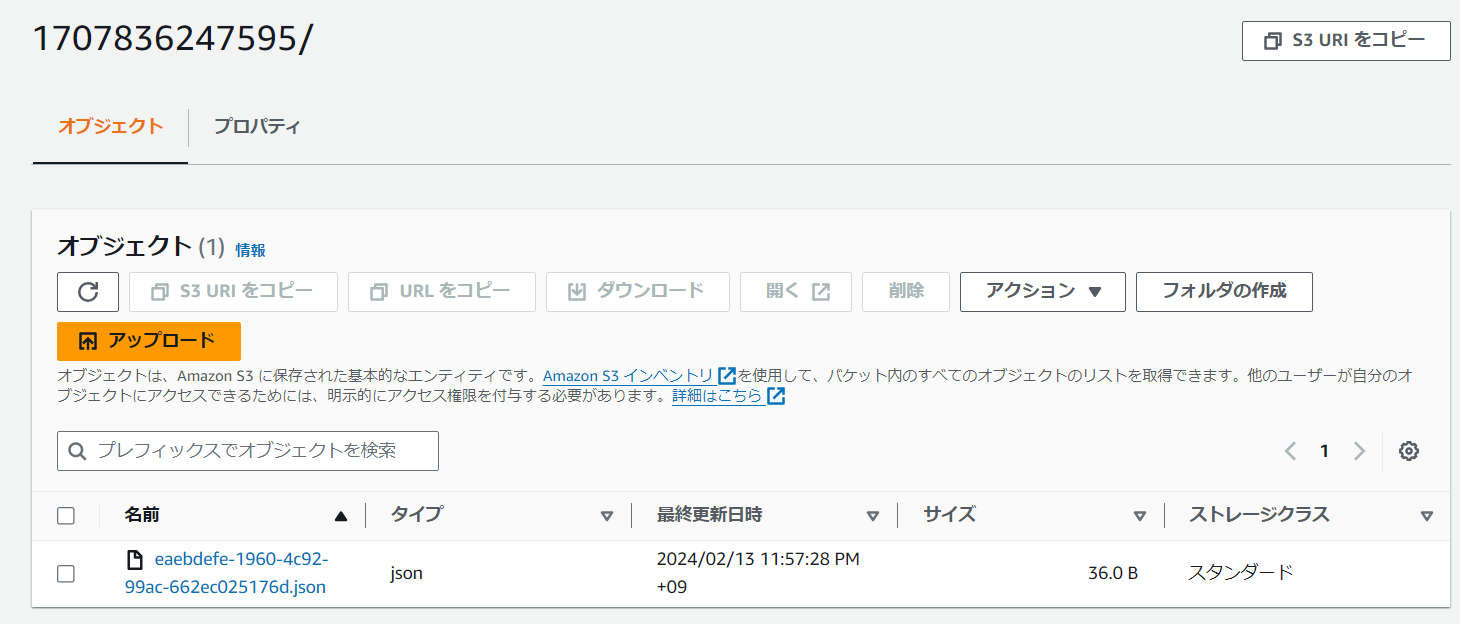Open the アクション dropdown menu
Screen dimensions: 1460x624
[x=1043, y=292]
